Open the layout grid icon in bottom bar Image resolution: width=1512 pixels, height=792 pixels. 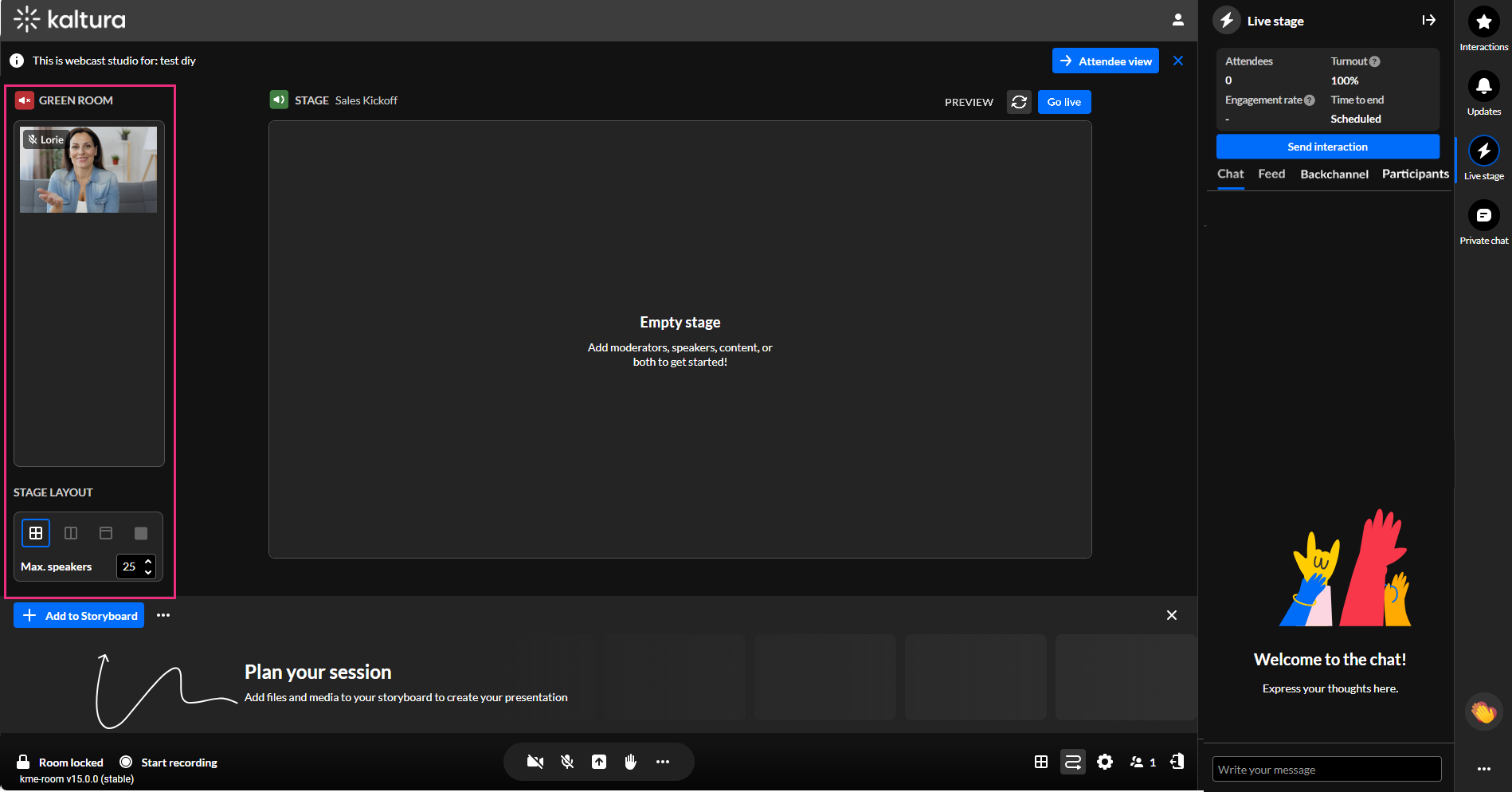coord(1041,763)
